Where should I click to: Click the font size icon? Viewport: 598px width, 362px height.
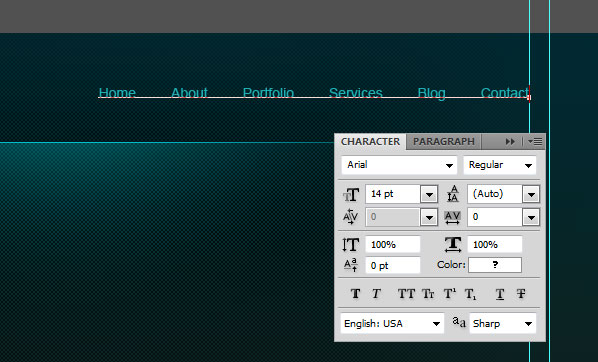pyautogui.click(x=351, y=195)
